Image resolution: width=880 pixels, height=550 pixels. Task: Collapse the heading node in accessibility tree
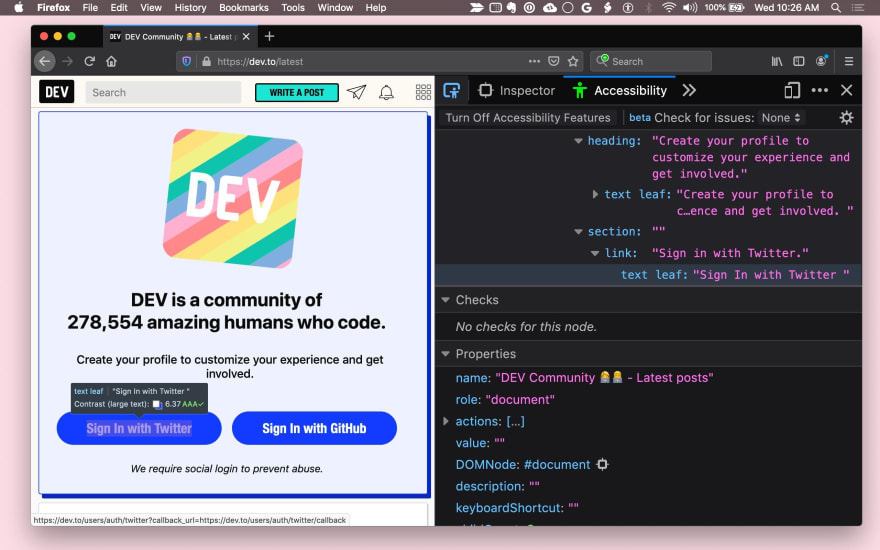pos(578,141)
